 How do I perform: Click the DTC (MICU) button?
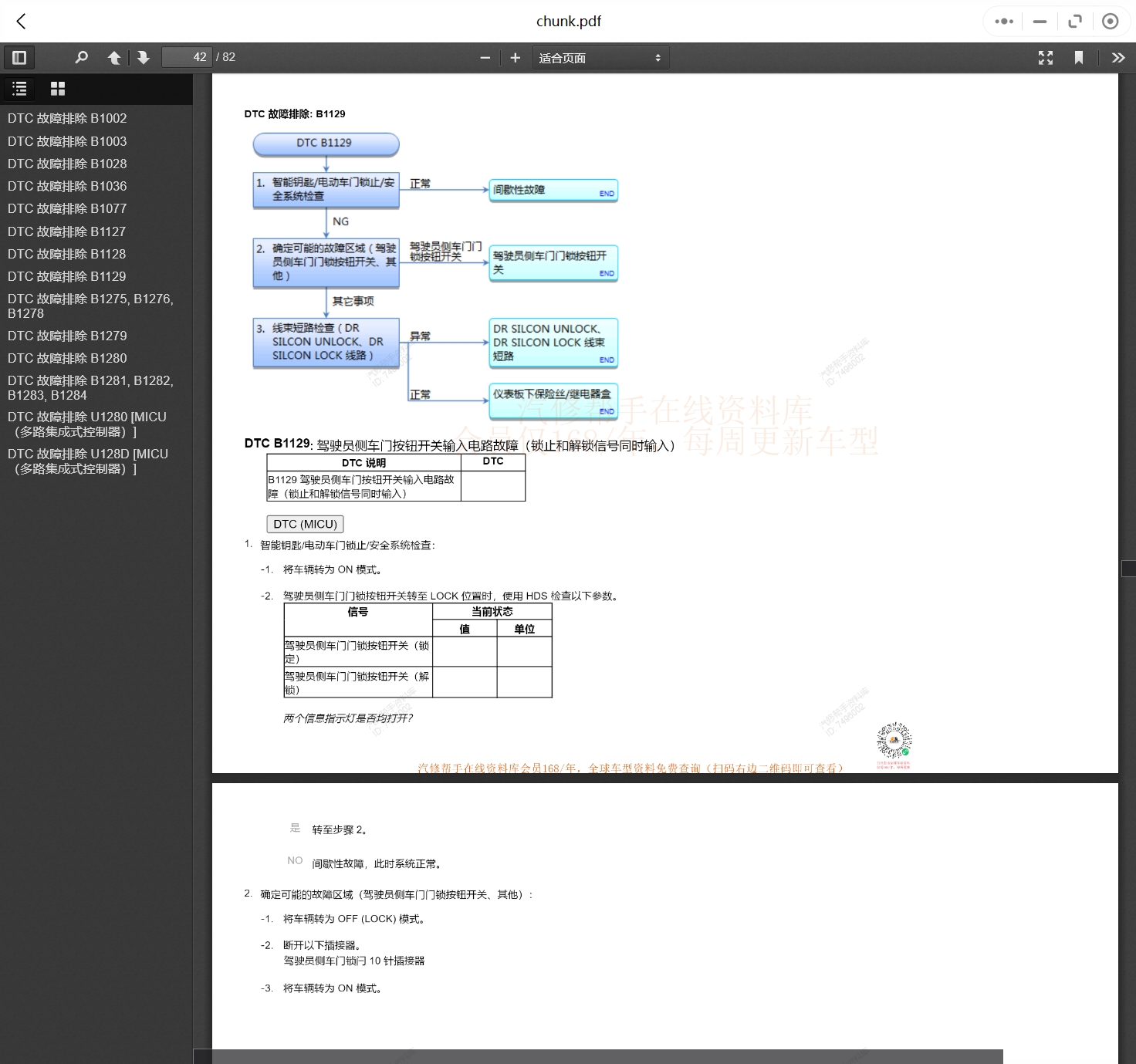point(305,524)
